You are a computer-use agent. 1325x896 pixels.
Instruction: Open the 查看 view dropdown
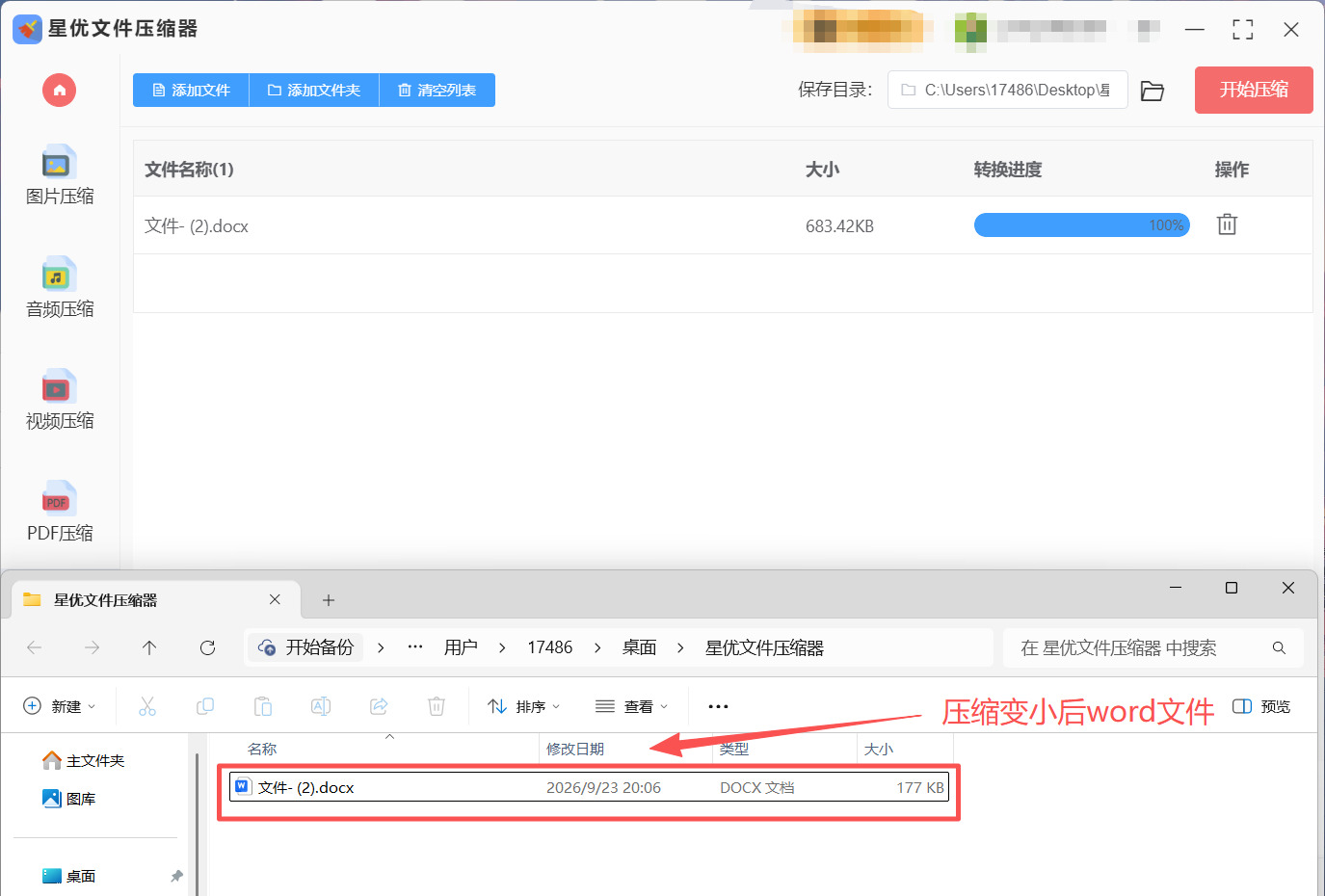(632, 706)
